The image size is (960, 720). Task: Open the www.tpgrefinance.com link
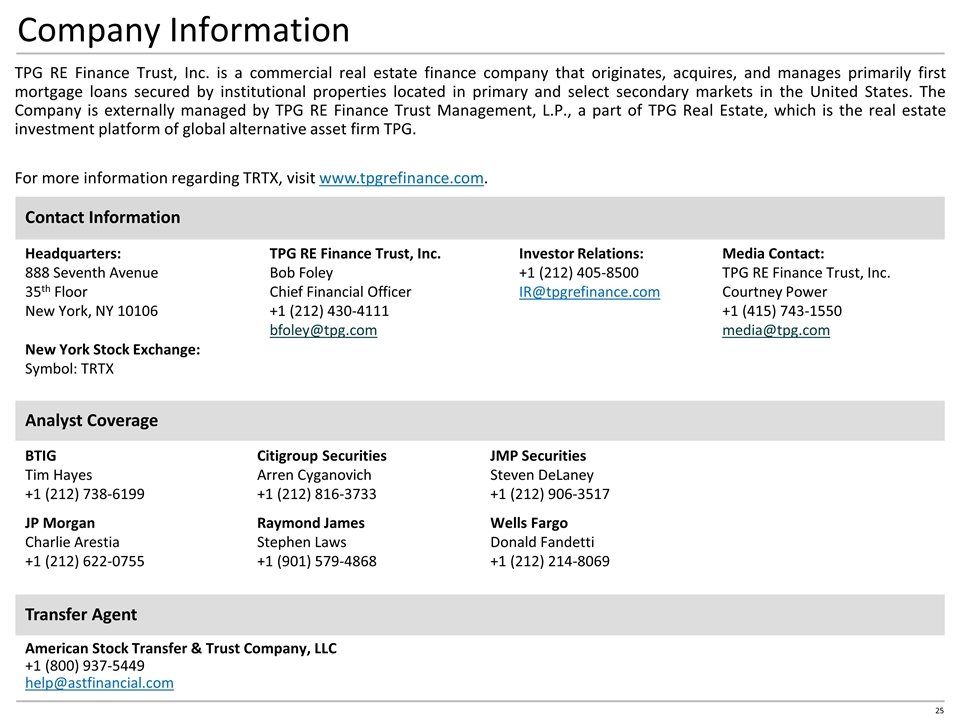pyautogui.click(x=401, y=178)
